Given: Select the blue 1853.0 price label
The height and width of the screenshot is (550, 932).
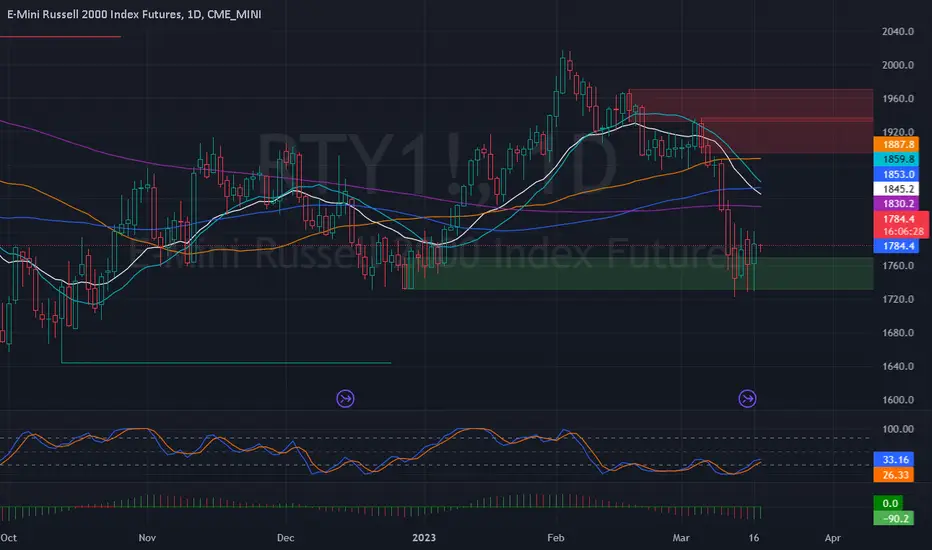Looking at the screenshot, I should pyautogui.click(x=896, y=174).
